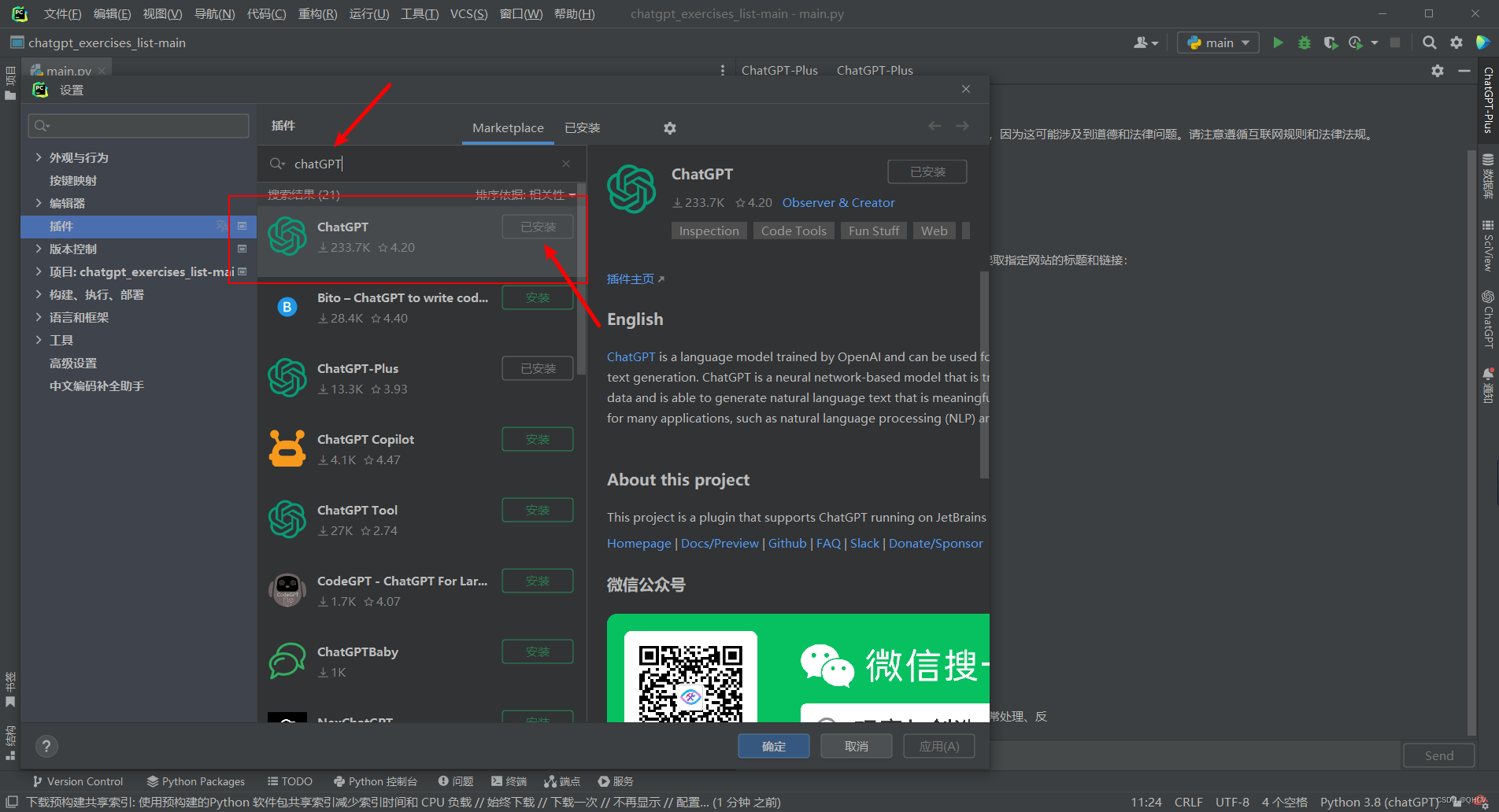Click the plugin search field with chatGPT

tap(421, 164)
